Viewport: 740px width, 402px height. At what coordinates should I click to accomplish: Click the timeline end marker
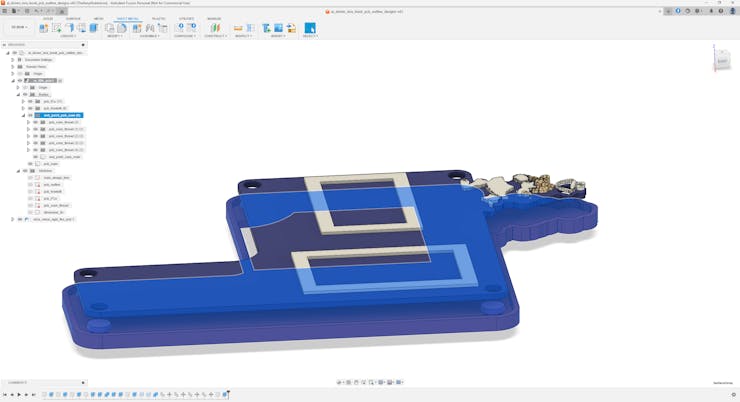(228, 394)
